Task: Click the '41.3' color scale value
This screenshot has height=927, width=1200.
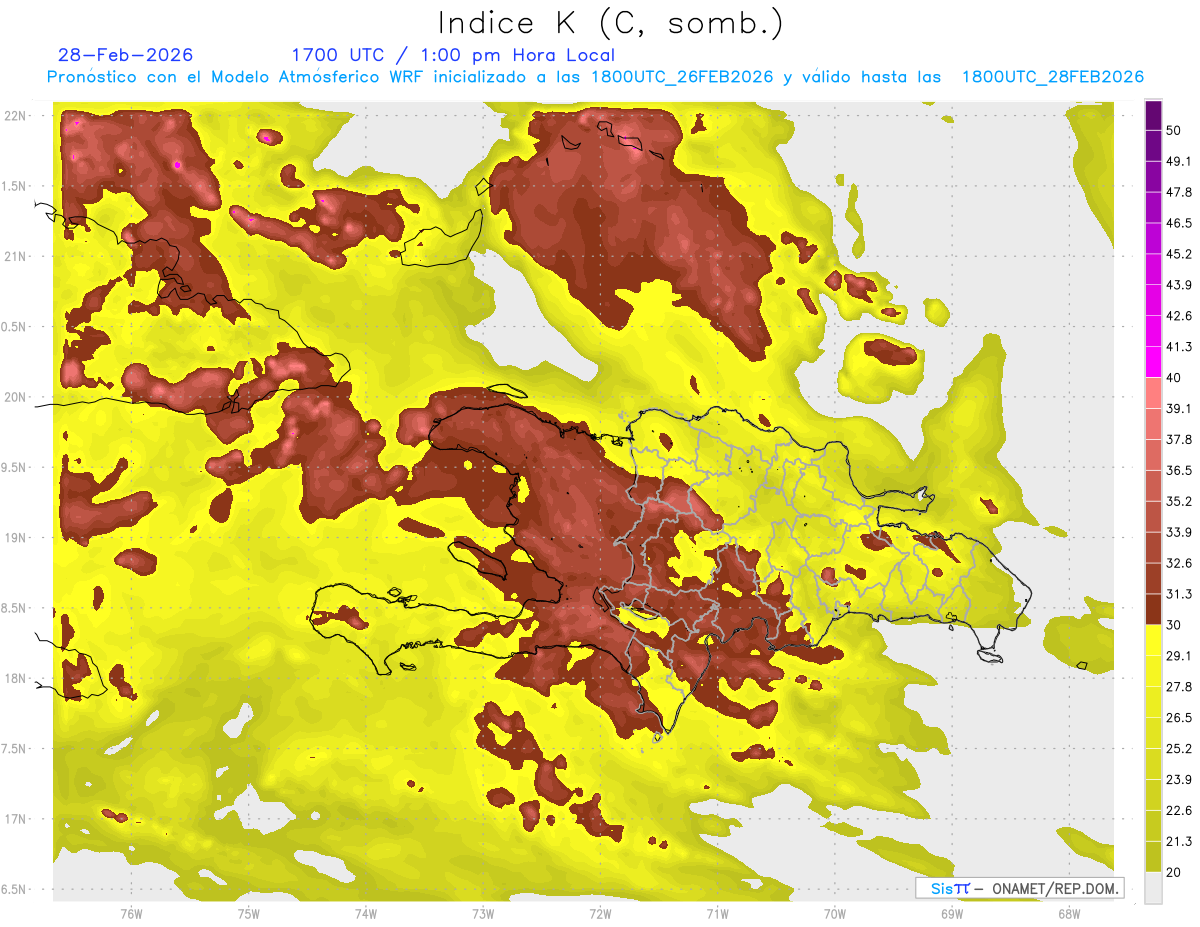Action: point(1180,347)
